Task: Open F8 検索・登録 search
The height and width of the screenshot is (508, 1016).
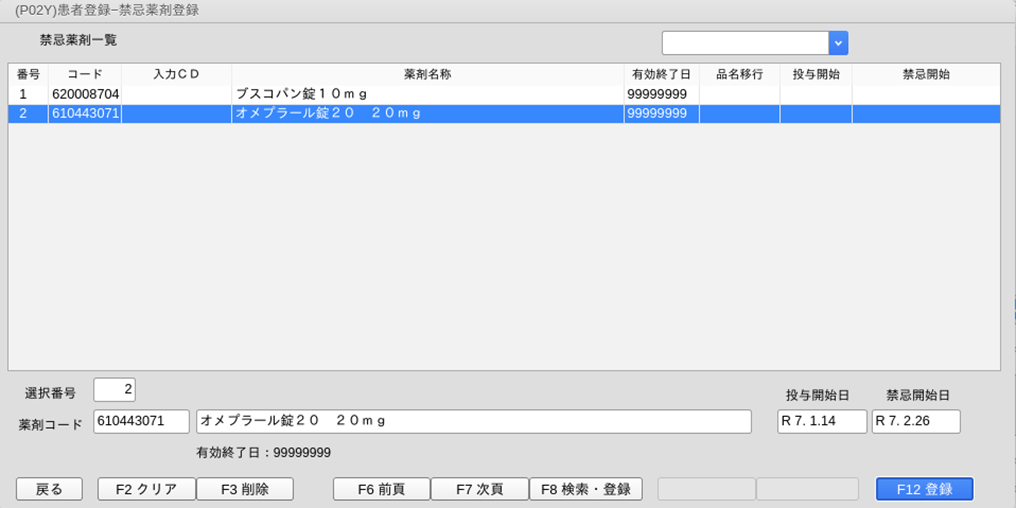Action: click(584, 489)
